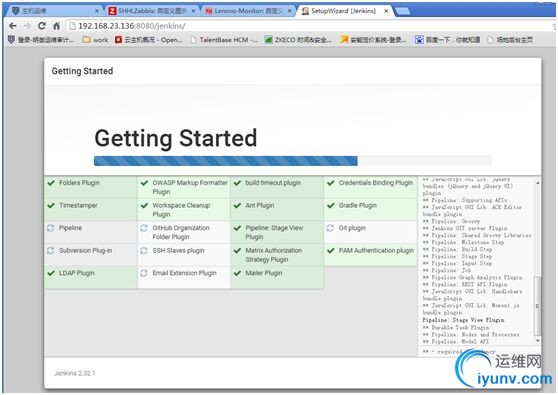Viewport: 558px width, 395px height.
Task: Click the checkmark beside OWASP Markup Formatter Plugin
Action: pos(144,183)
